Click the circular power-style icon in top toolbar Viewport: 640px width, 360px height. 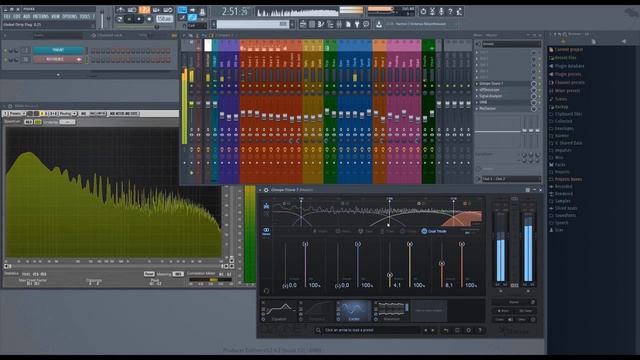click(x=423, y=11)
